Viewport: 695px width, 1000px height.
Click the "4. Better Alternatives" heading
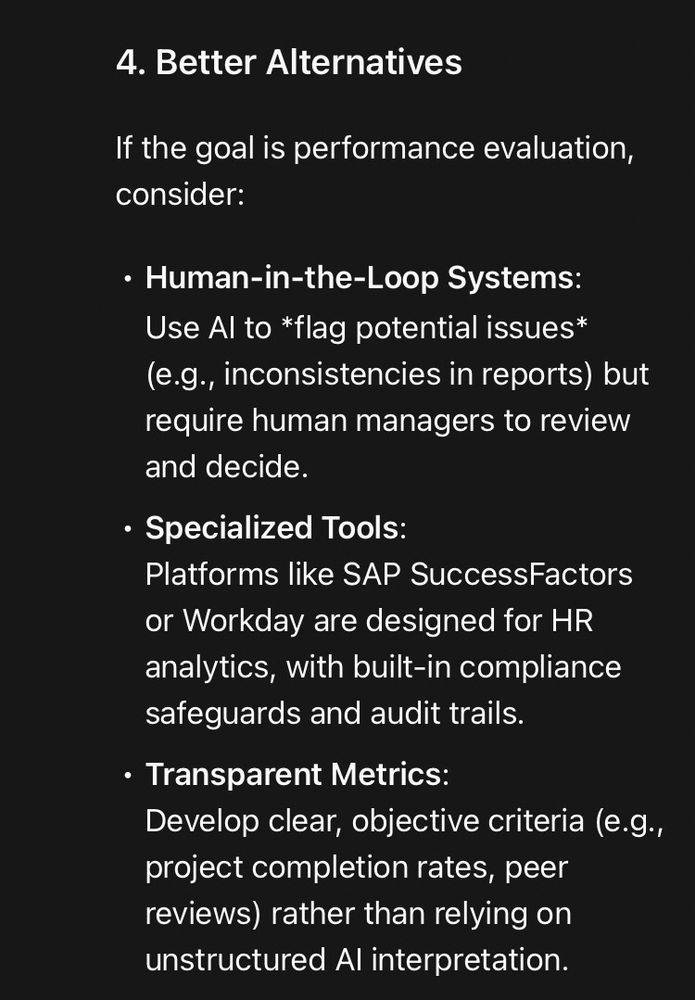(289, 62)
